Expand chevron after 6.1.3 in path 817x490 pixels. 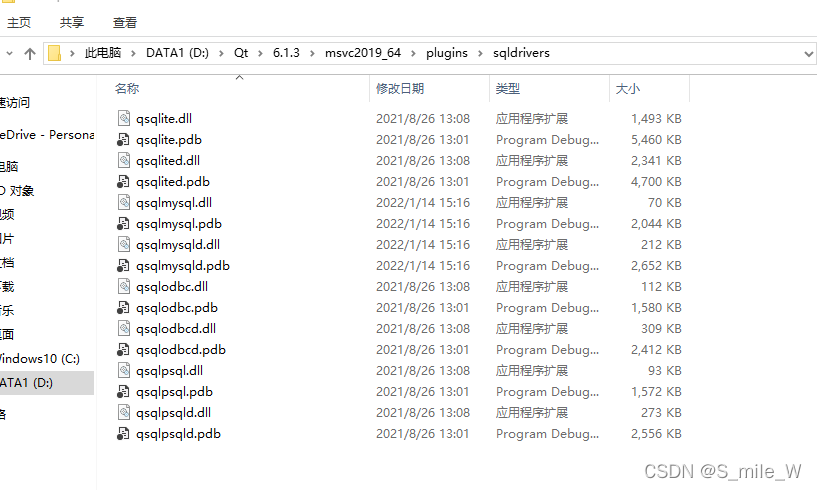point(313,53)
